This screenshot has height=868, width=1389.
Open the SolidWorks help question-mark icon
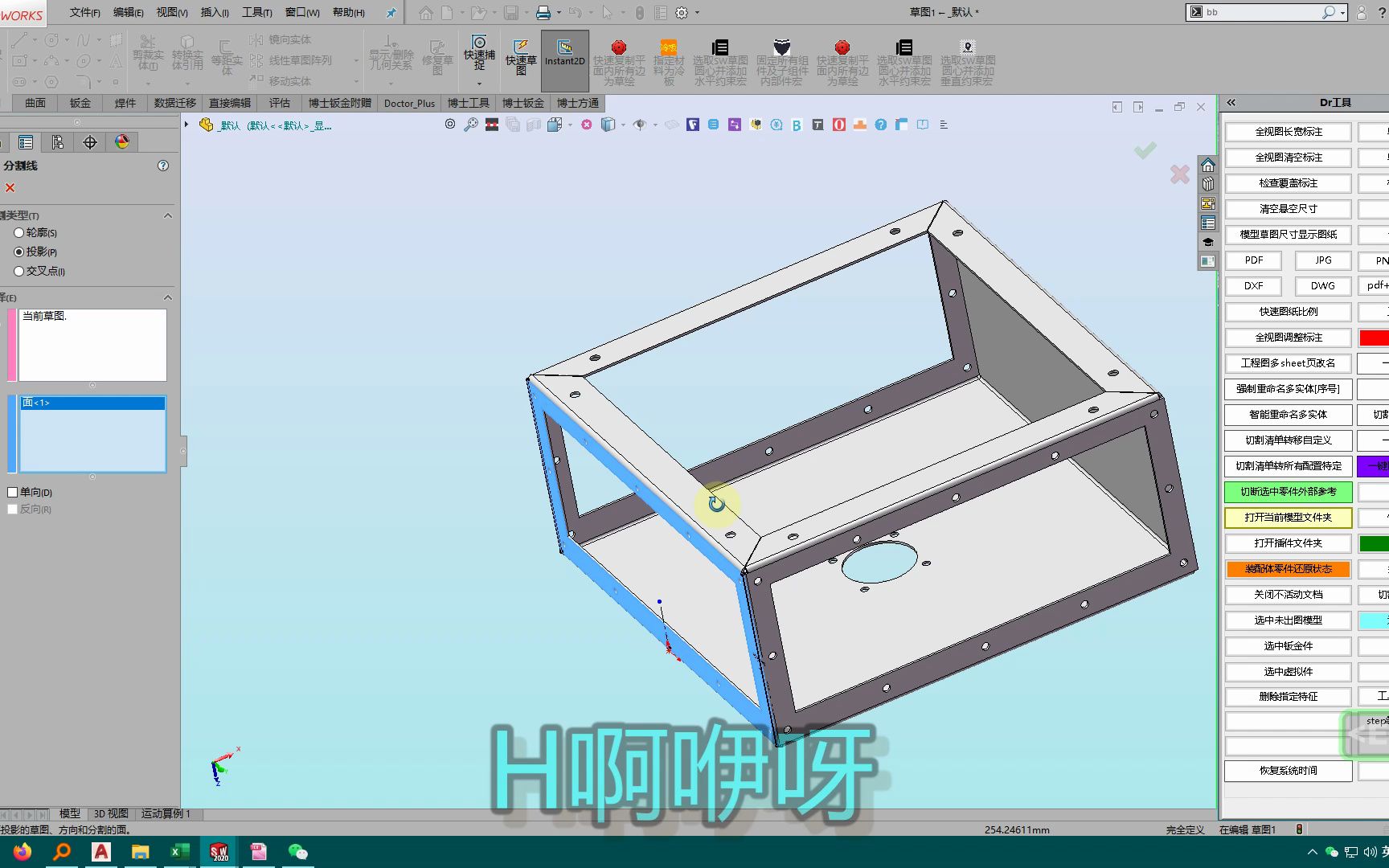(880, 125)
